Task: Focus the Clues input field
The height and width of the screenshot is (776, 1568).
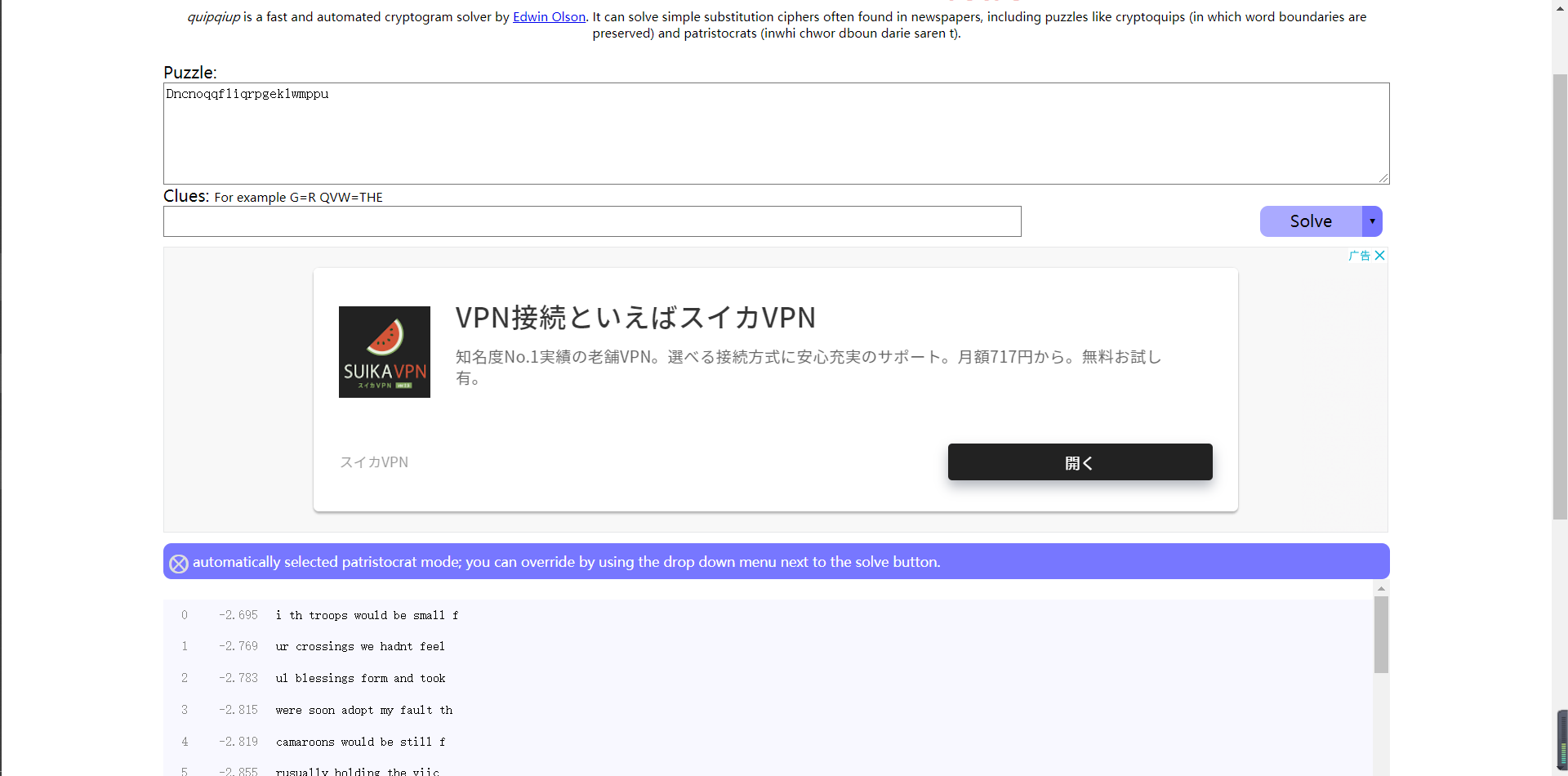Action: click(x=592, y=221)
